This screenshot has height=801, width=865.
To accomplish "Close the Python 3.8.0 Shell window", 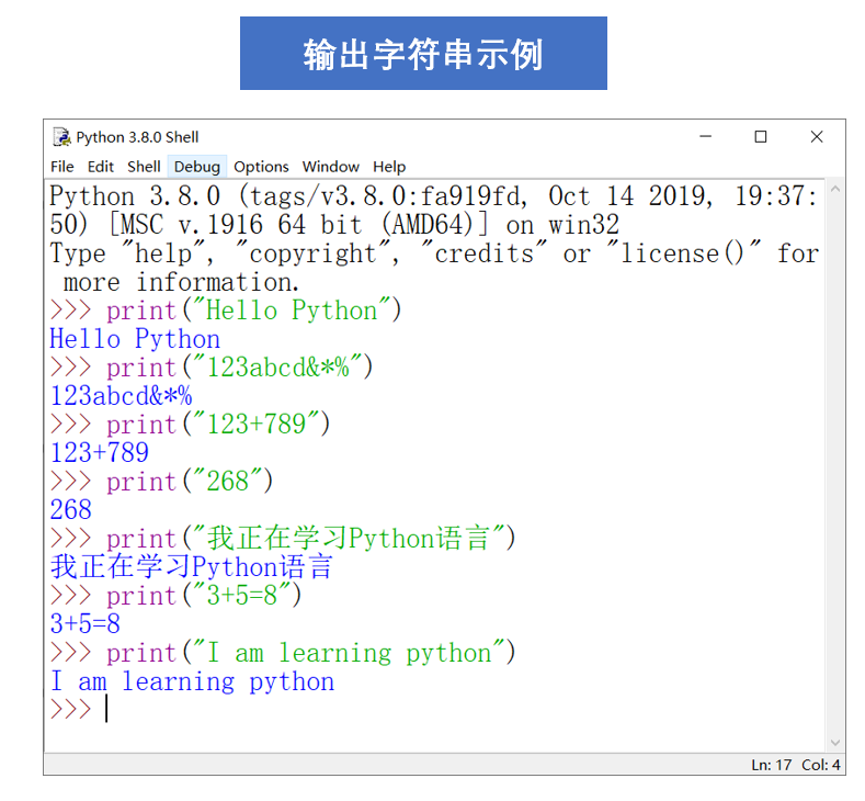I will (x=817, y=136).
